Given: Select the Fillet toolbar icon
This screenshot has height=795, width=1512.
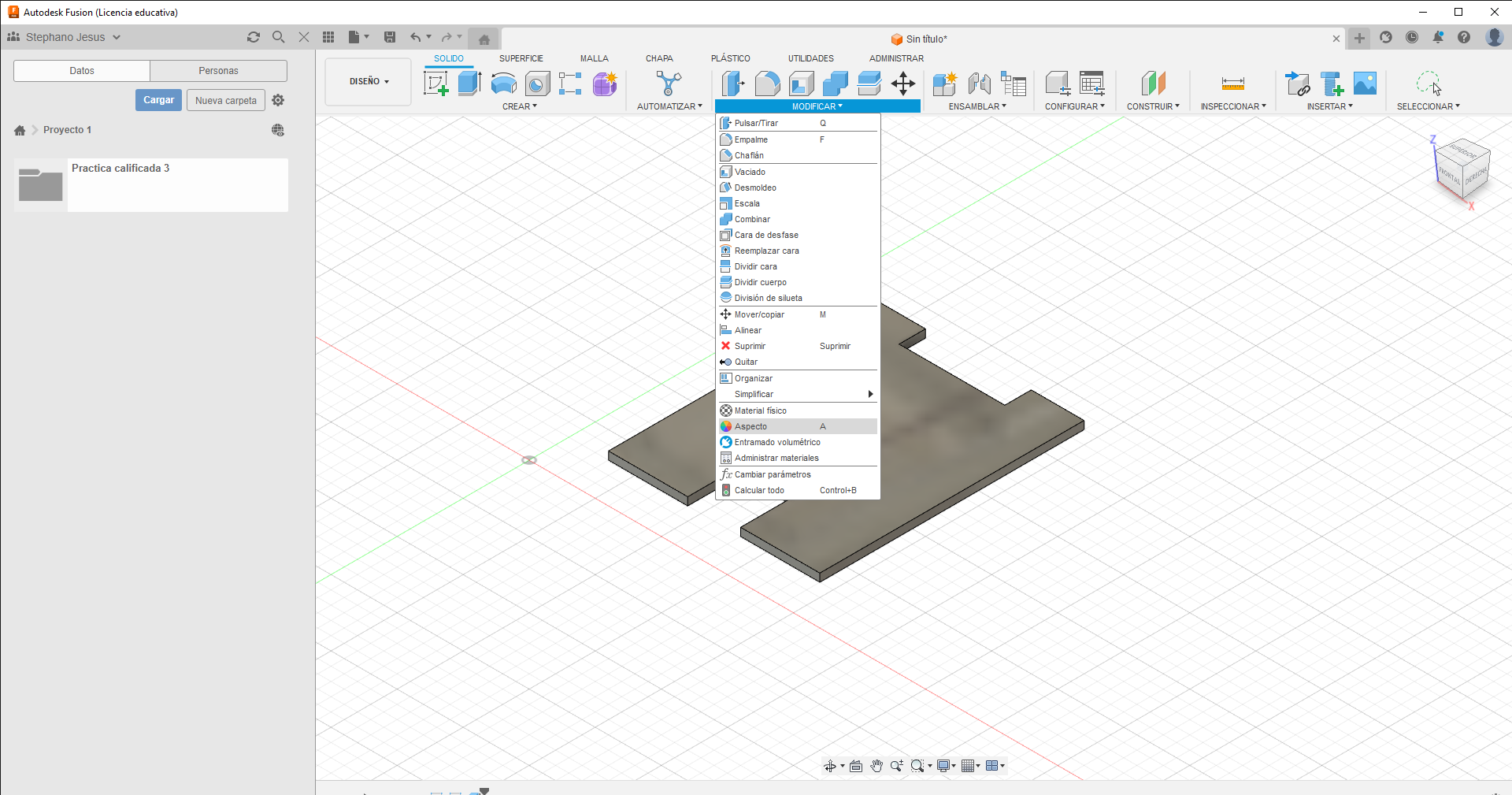Looking at the screenshot, I should [x=767, y=83].
